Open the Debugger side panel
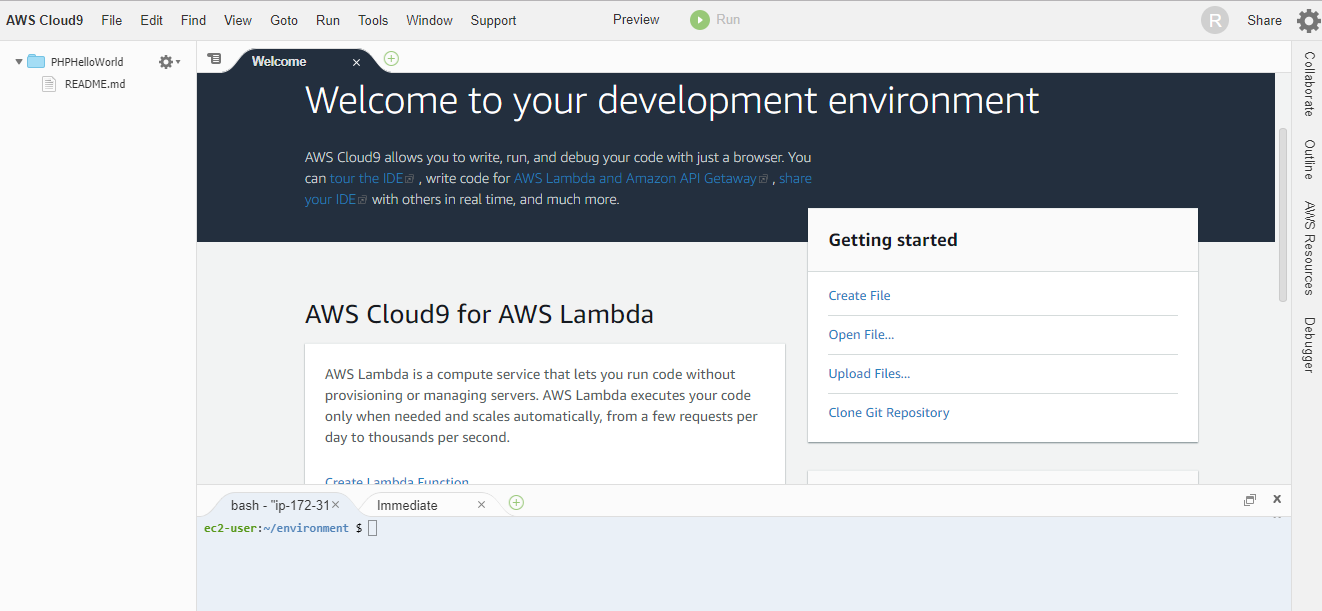1322x611 pixels. click(x=1308, y=345)
